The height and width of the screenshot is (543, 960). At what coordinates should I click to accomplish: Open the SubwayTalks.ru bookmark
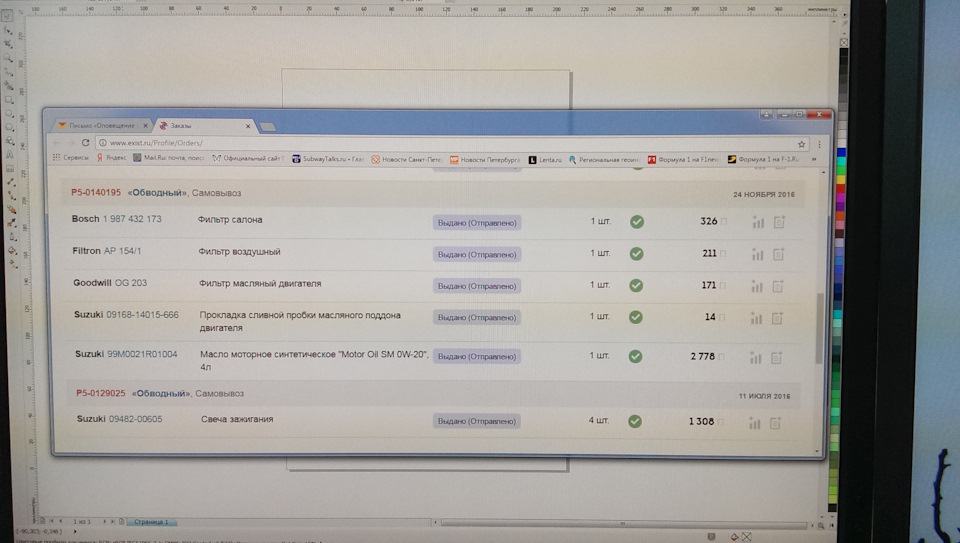pos(328,159)
